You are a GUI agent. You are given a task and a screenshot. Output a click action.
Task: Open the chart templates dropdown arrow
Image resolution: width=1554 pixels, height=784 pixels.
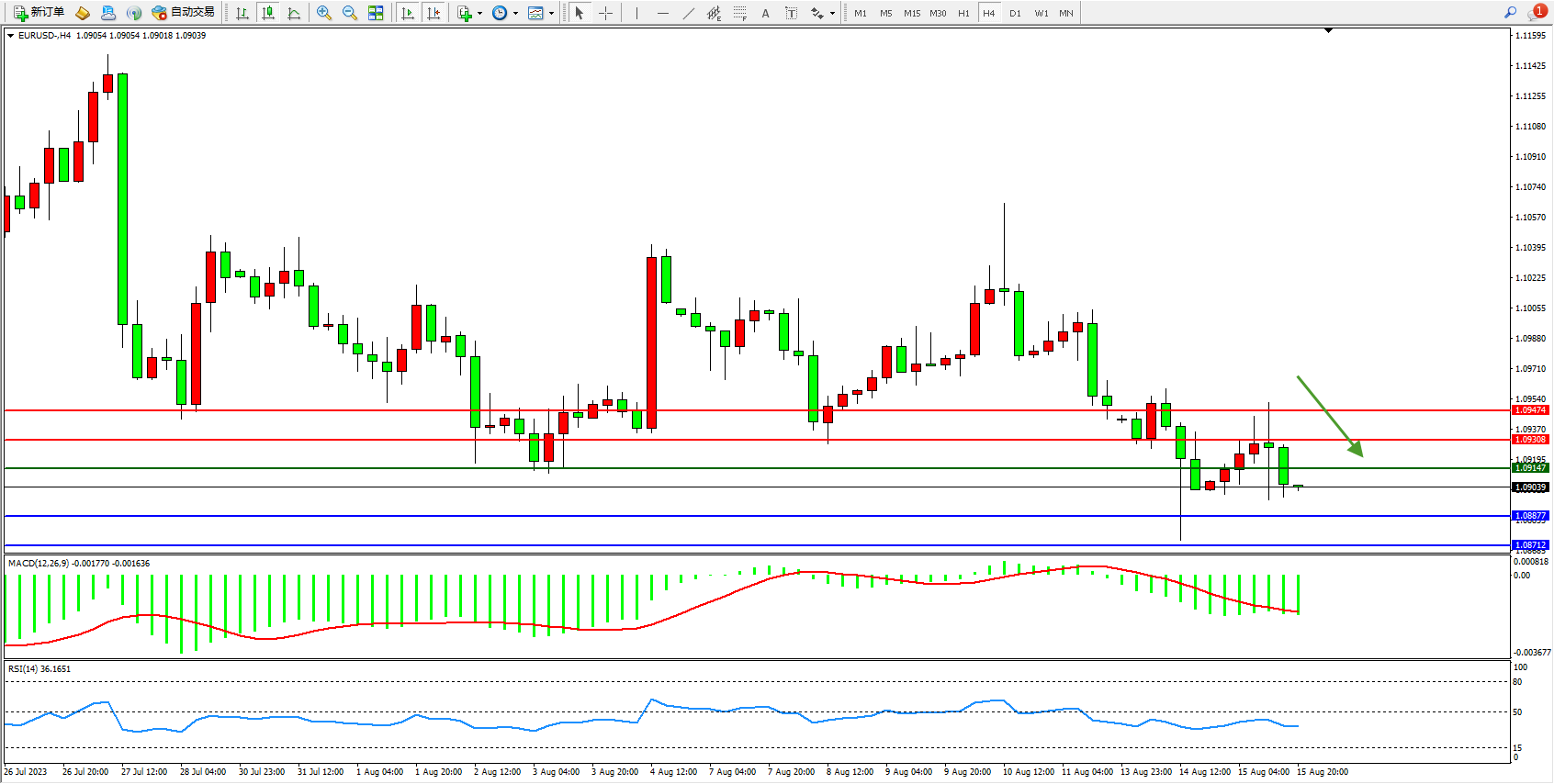point(551,13)
